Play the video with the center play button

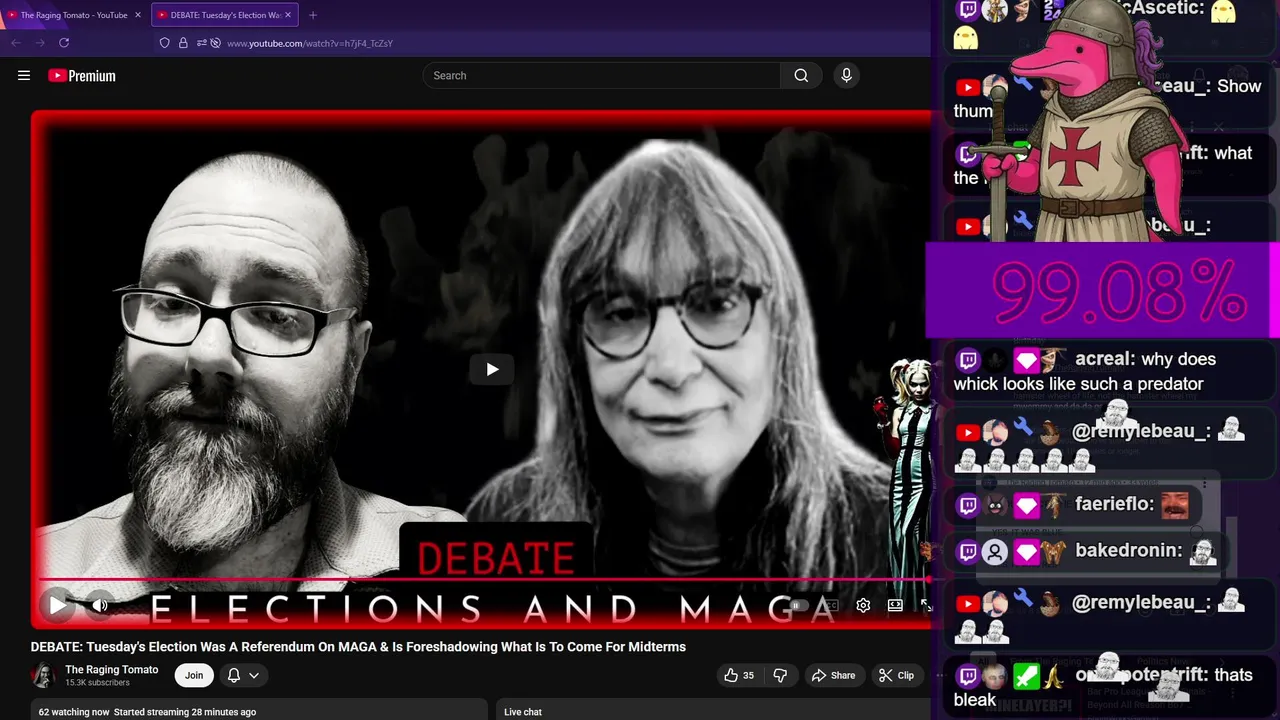[x=492, y=369]
